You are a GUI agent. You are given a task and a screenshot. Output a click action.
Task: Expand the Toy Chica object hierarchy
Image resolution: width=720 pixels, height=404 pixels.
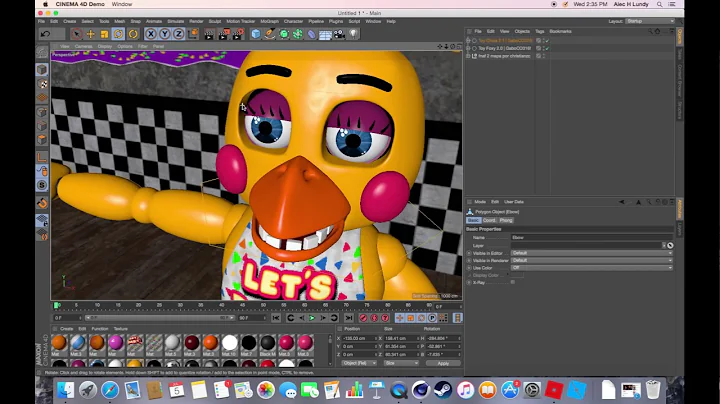pos(468,40)
